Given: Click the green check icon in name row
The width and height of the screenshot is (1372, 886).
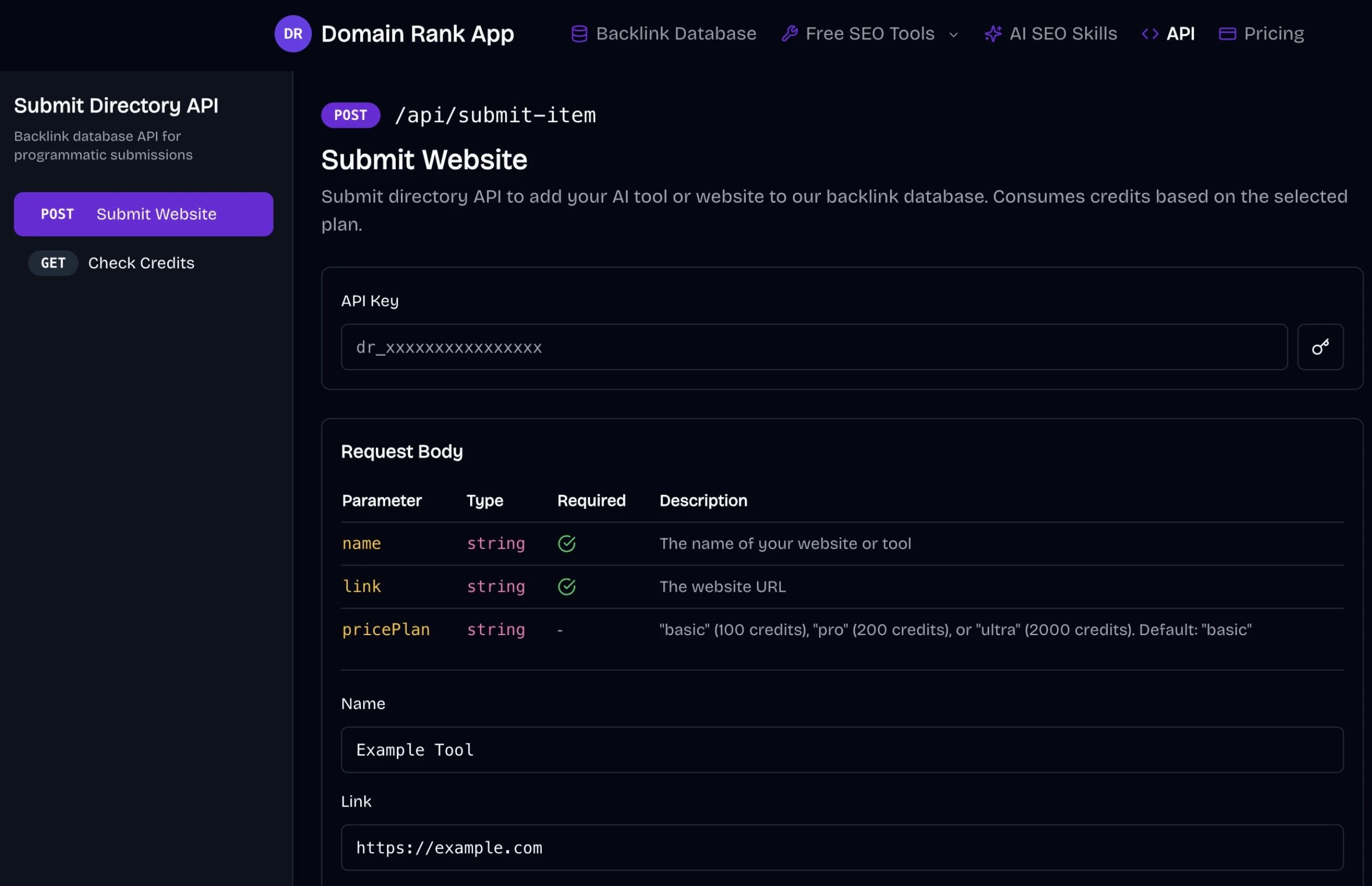Looking at the screenshot, I should 567,543.
